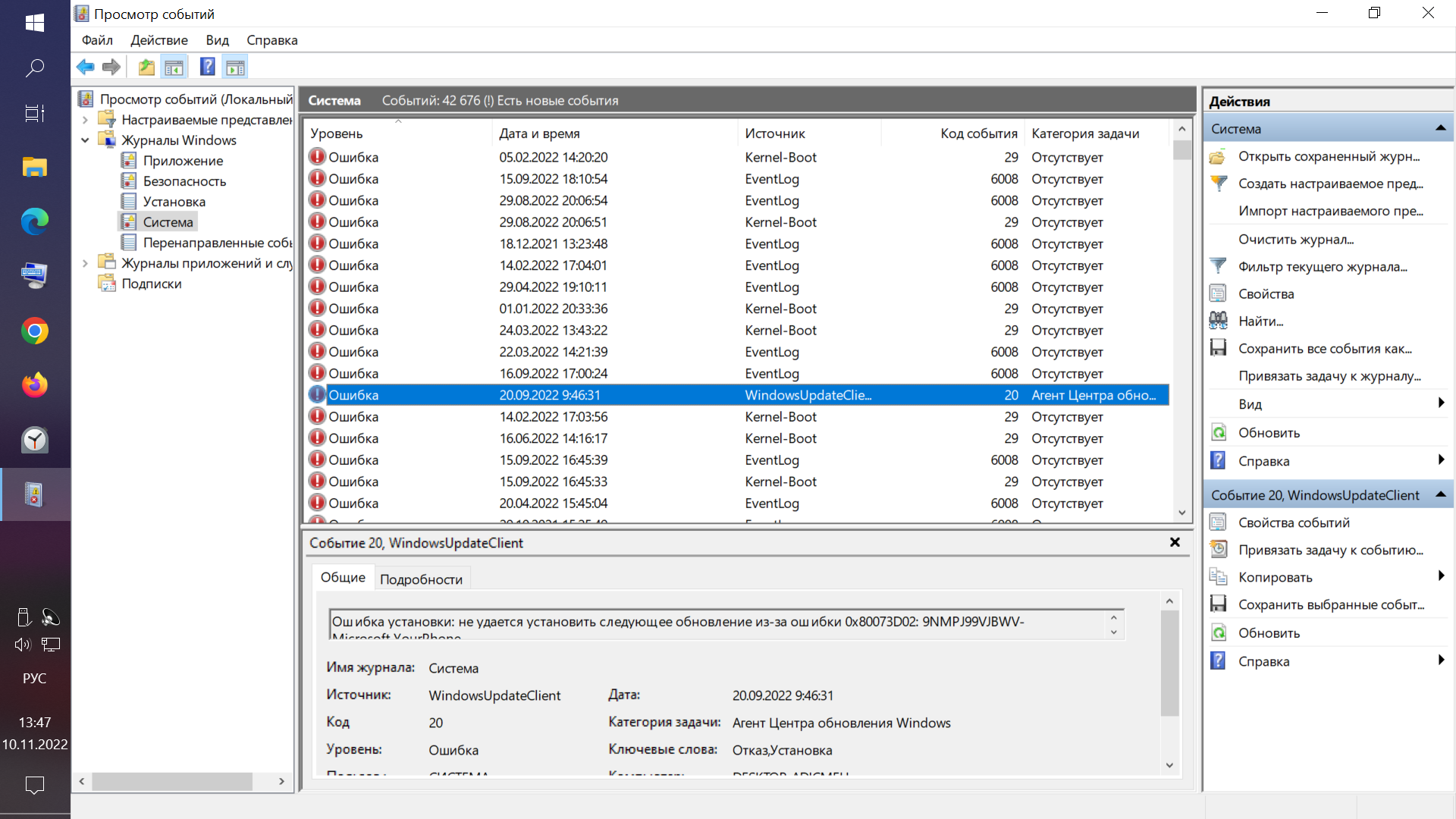Click the Forward arrow toolbar icon
Viewport: 1456px width, 819px height.
pyautogui.click(x=111, y=67)
